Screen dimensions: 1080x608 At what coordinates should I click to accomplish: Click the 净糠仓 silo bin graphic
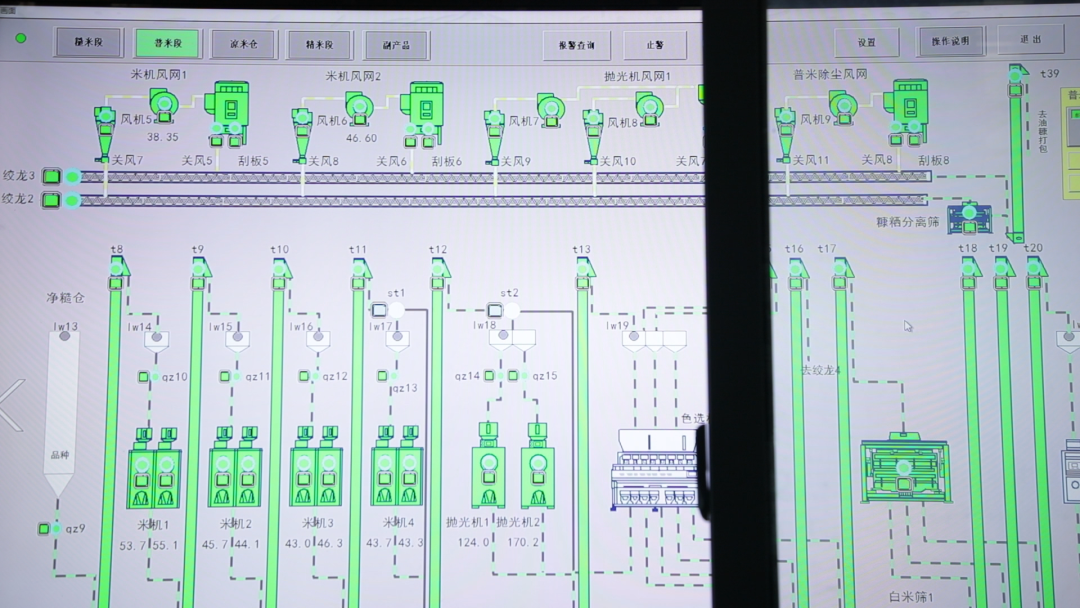click(61, 413)
